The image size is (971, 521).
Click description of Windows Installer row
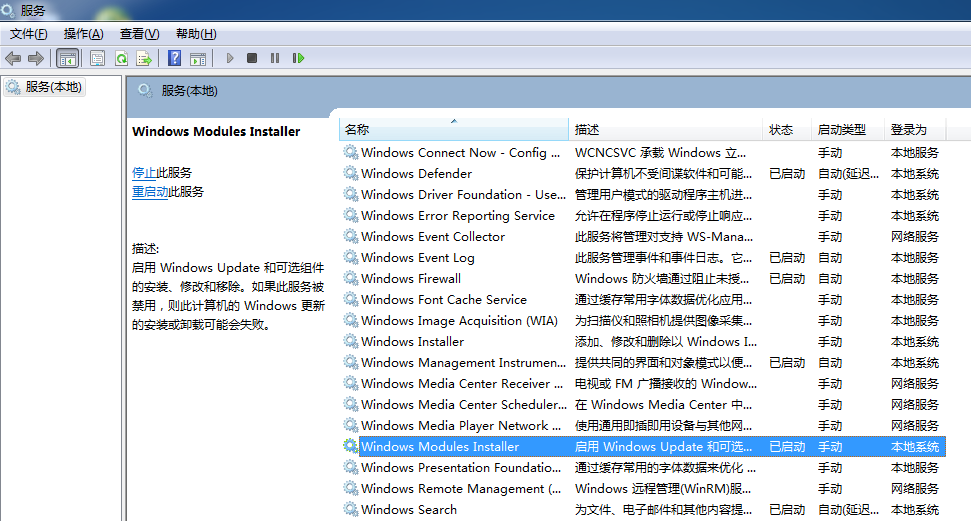(x=665, y=341)
